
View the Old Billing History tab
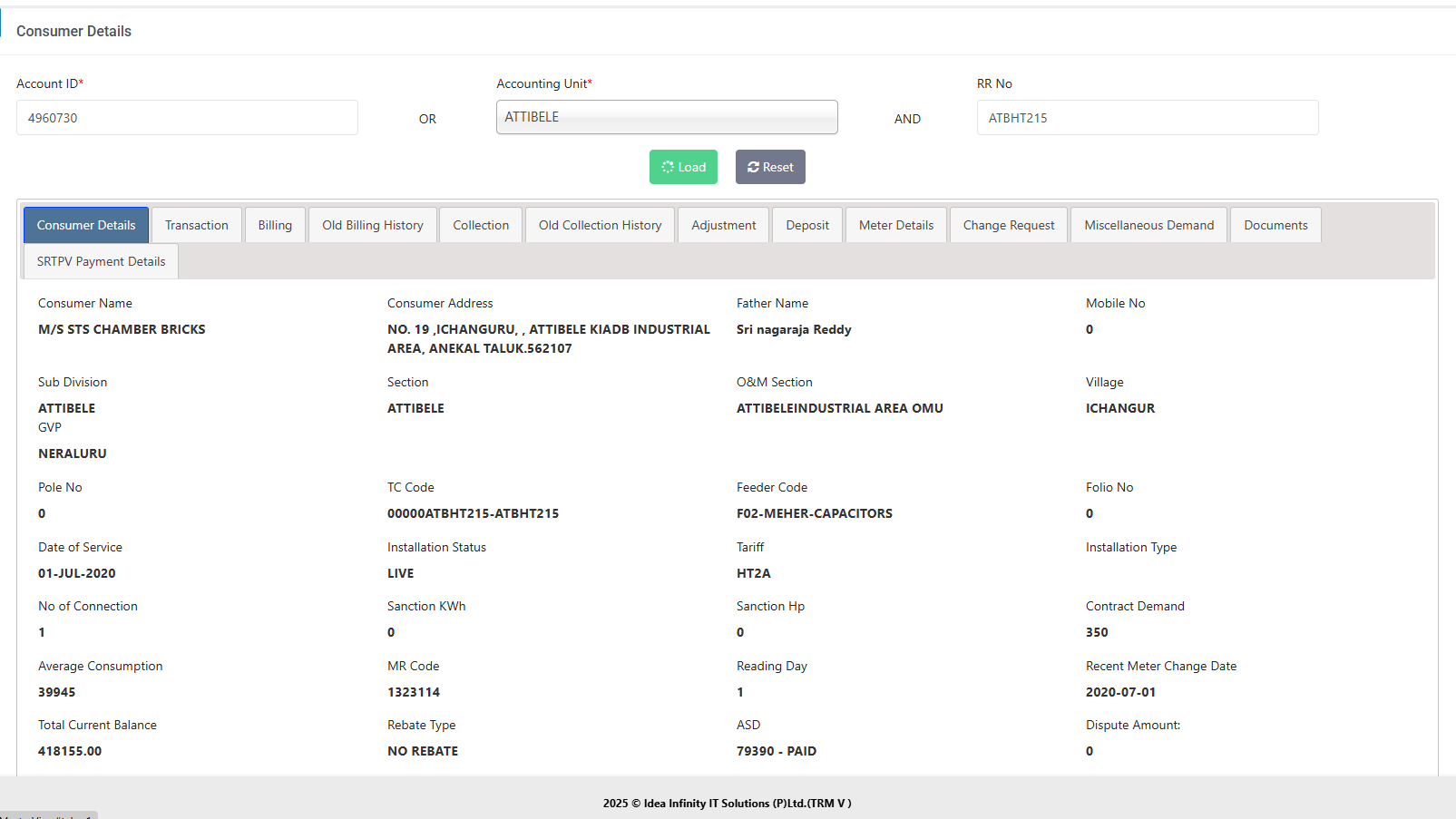[x=373, y=225]
